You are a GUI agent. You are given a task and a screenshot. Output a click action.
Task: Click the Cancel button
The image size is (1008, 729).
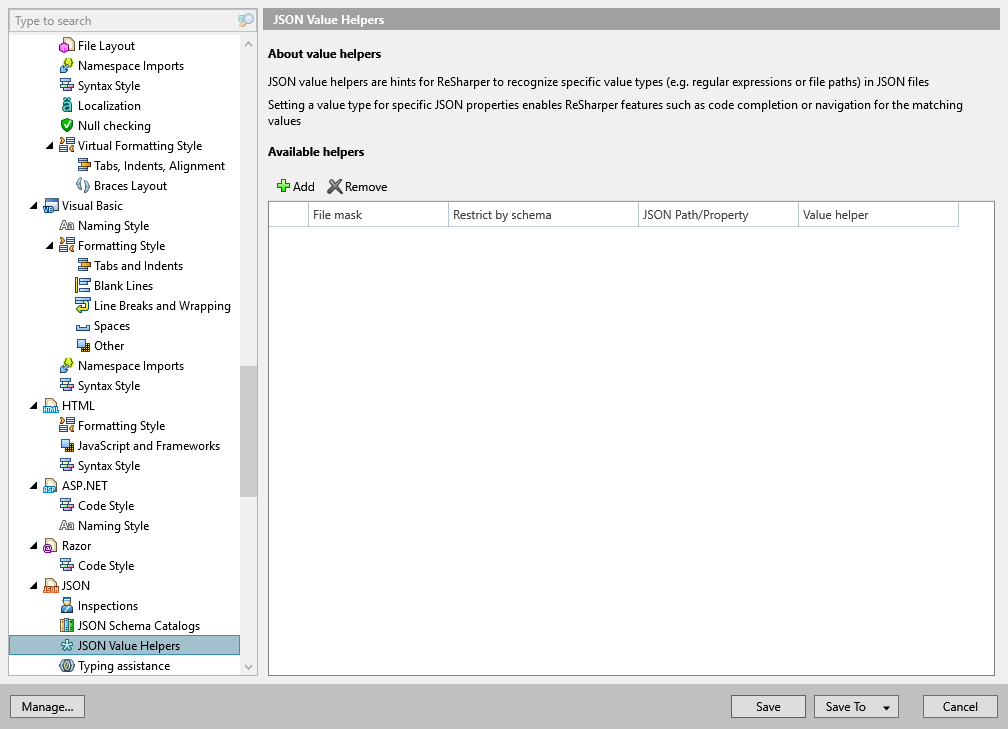tap(960, 707)
